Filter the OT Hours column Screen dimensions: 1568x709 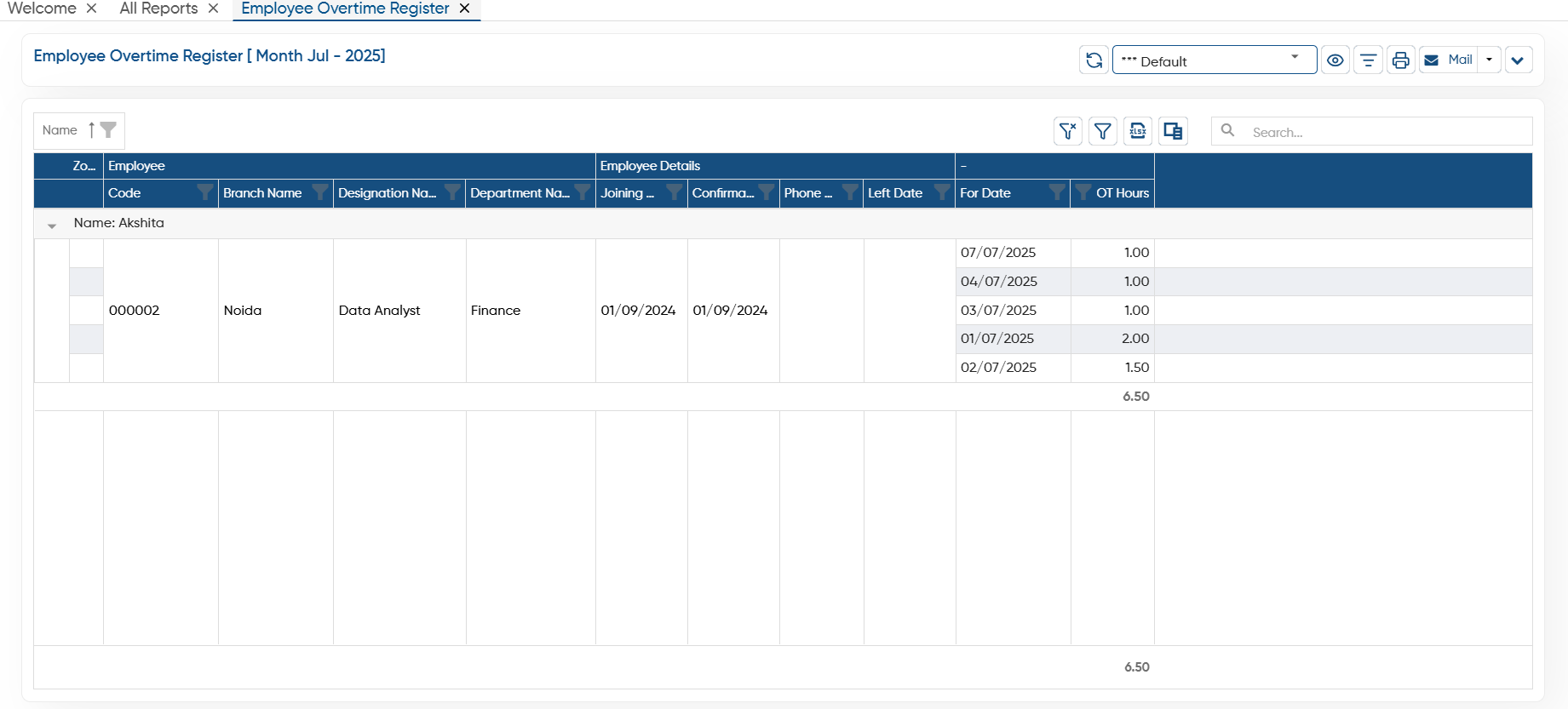pos(1083,192)
